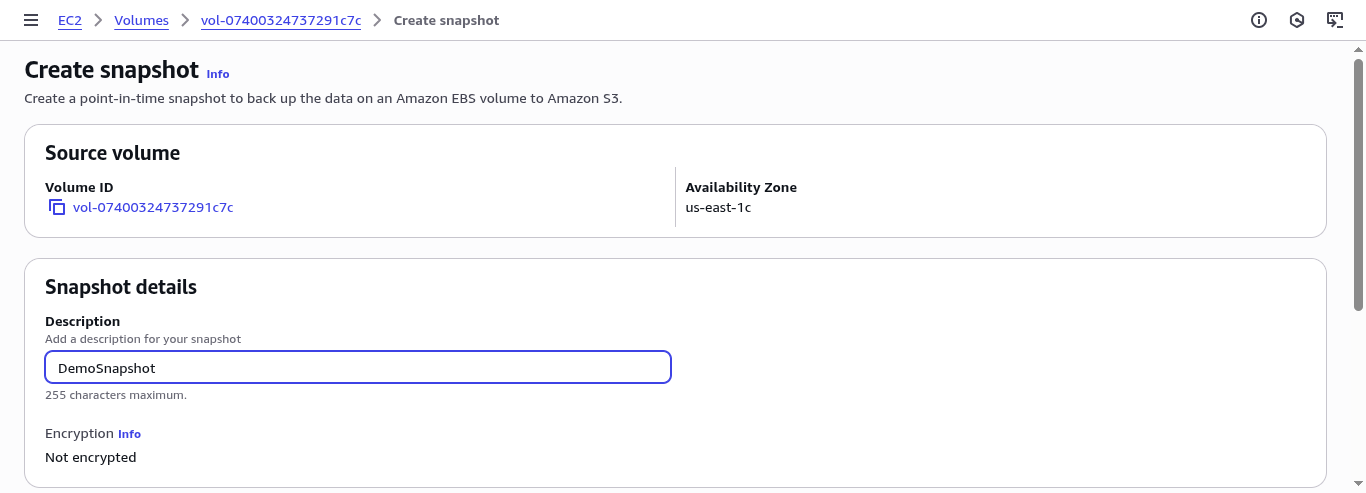The image size is (1366, 493).
Task: Click the chevron before Create snapshot breadcrumb
Action: coord(378,20)
